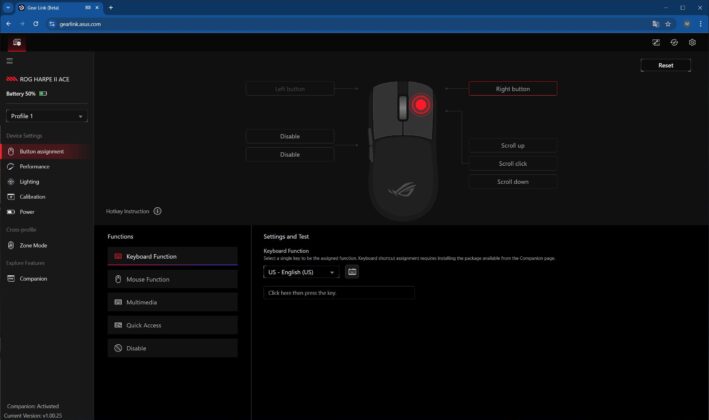Open Button assignment in sidebar
Viewport: 709px width, 420px height.
(47, 151)
